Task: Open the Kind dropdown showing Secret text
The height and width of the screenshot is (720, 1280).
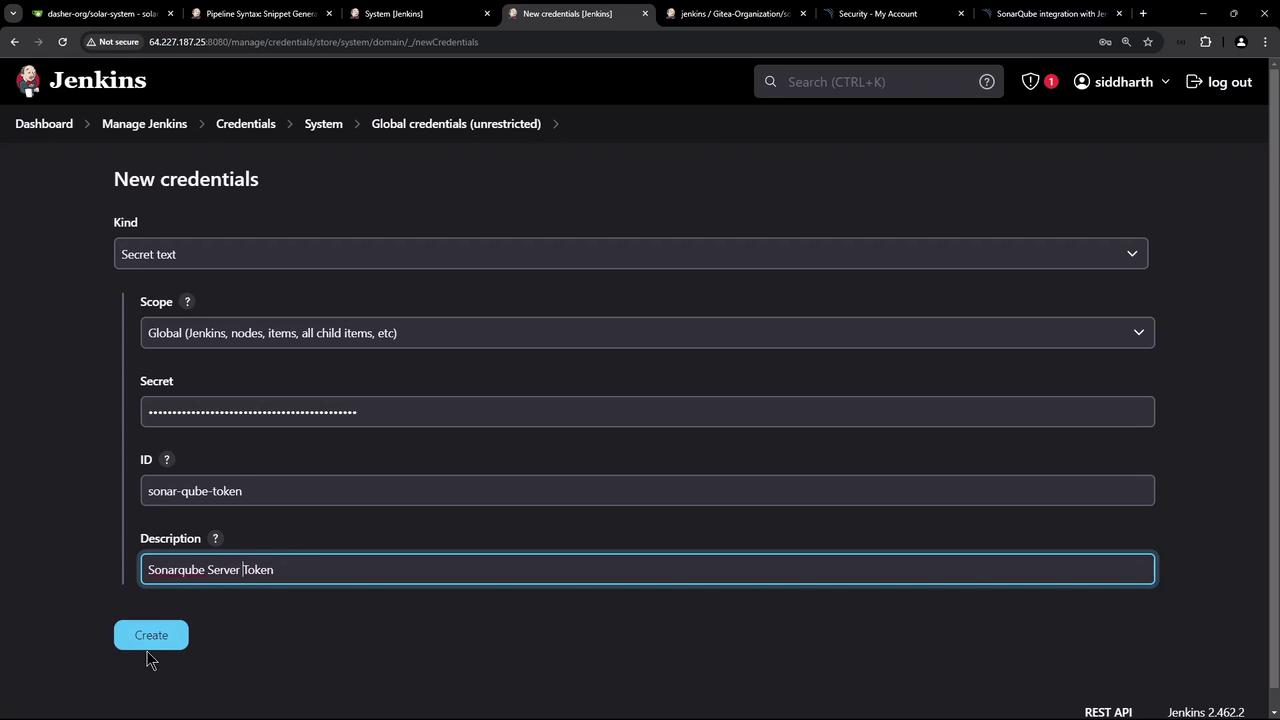Action: (631, 254)
